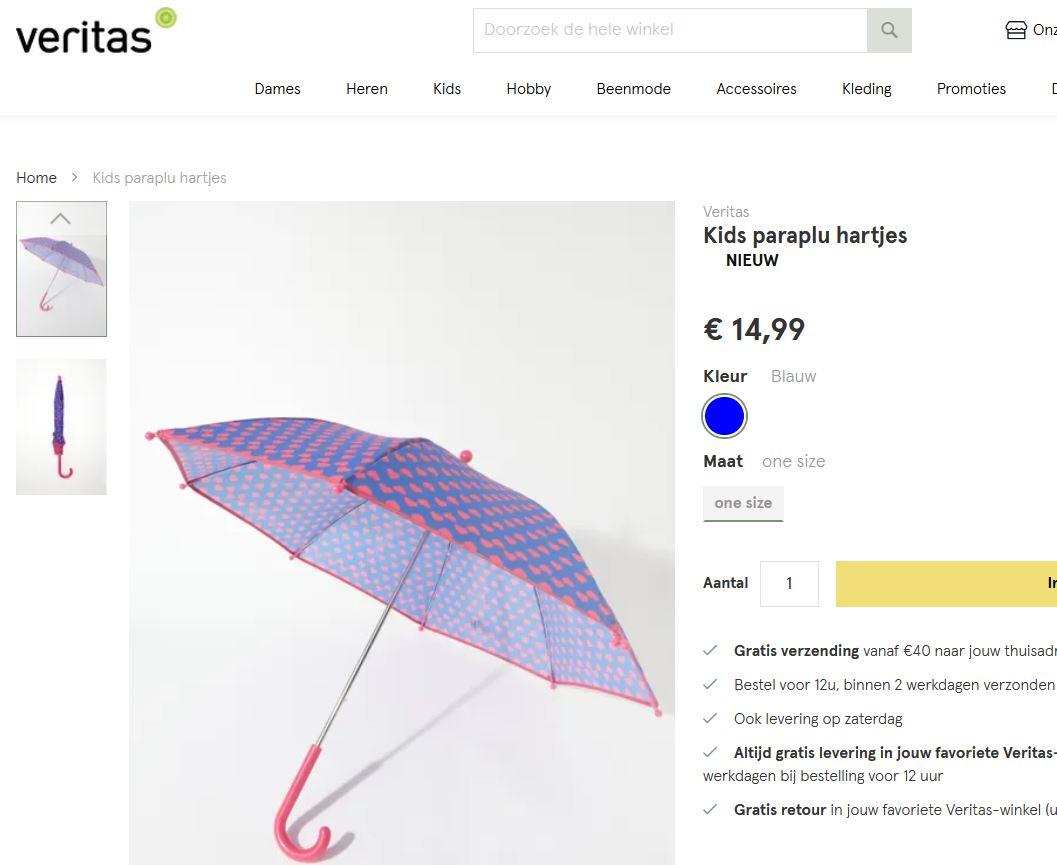This screenshot has width=1057, height=865.
Task: Open the Promoties menu
Action: tap(971, 88)
